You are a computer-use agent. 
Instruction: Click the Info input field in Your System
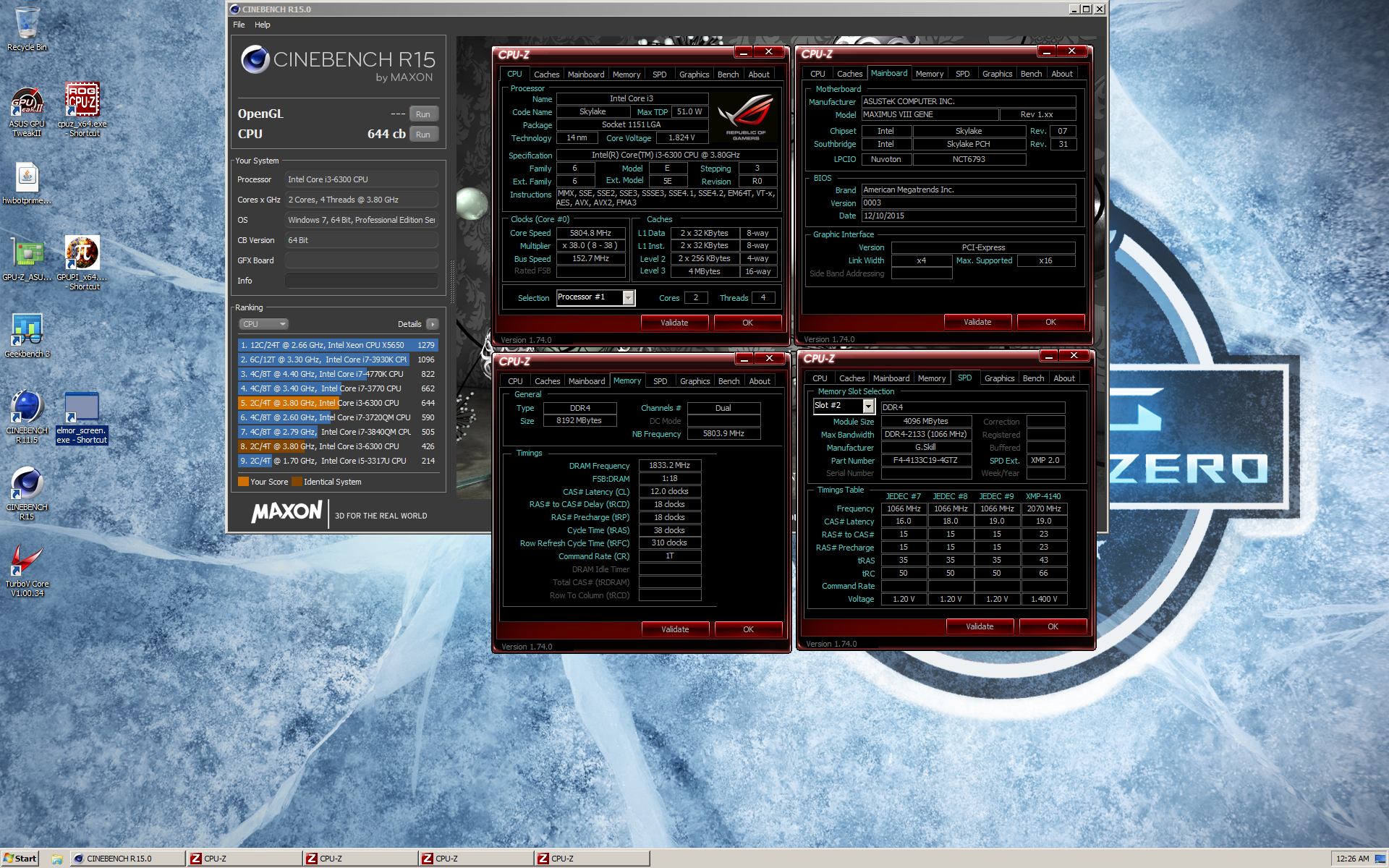click(x=361, y=281)
